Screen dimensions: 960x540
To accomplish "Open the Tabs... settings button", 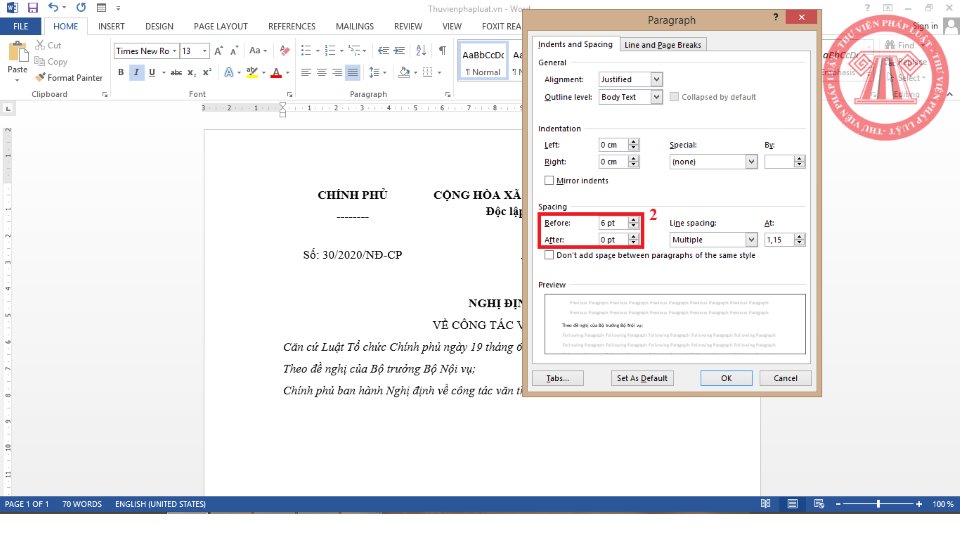I will tap(558, 378).
